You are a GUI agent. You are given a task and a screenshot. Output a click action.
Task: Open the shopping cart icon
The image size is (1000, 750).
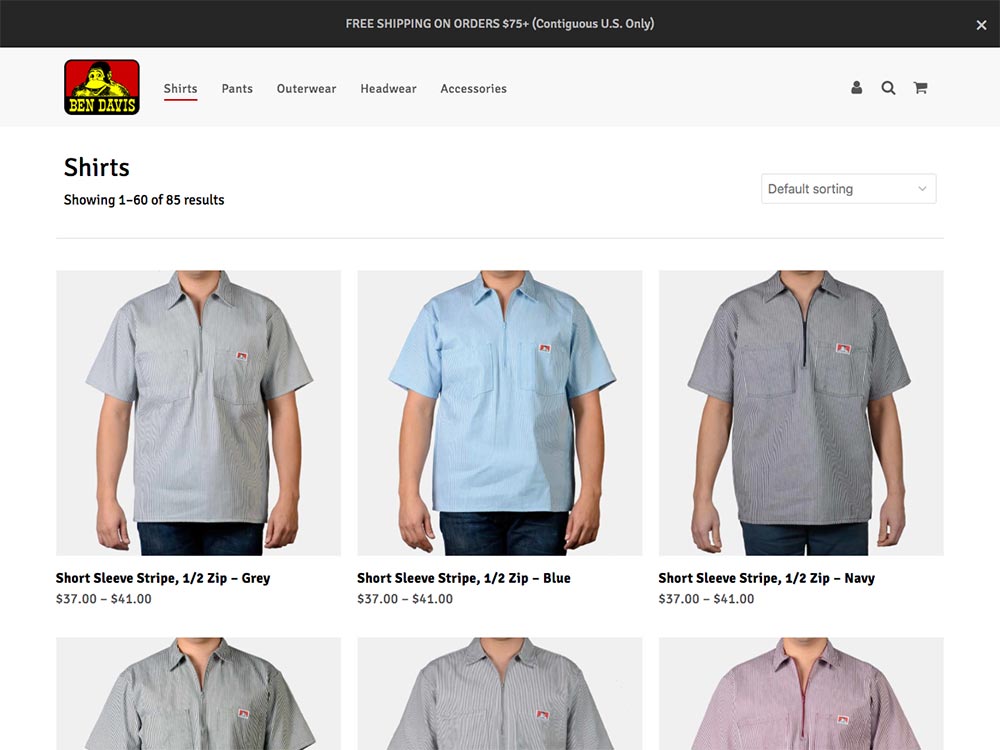(x=920, y=88)
